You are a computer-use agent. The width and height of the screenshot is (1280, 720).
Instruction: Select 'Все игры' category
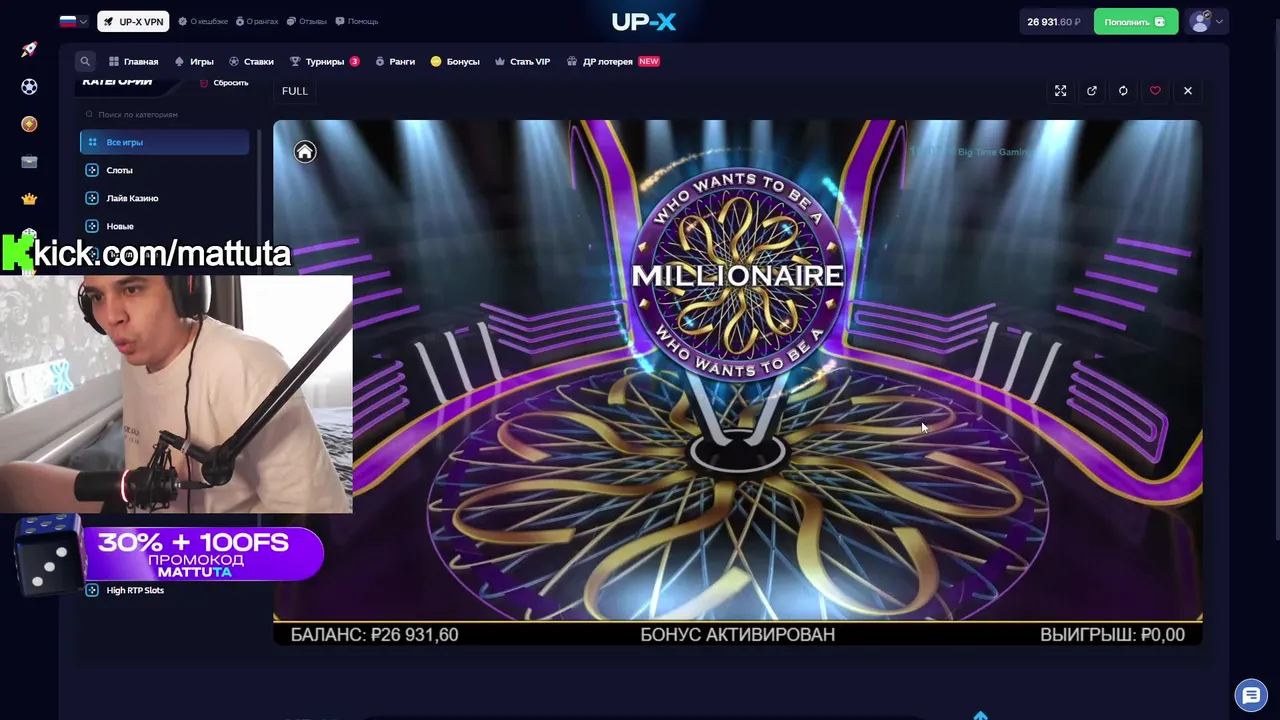coord(165,142)
